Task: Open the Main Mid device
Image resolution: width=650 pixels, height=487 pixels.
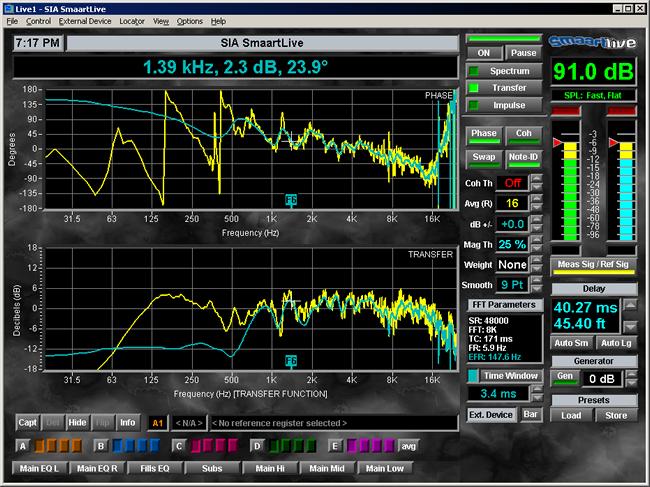Action: 327,468
